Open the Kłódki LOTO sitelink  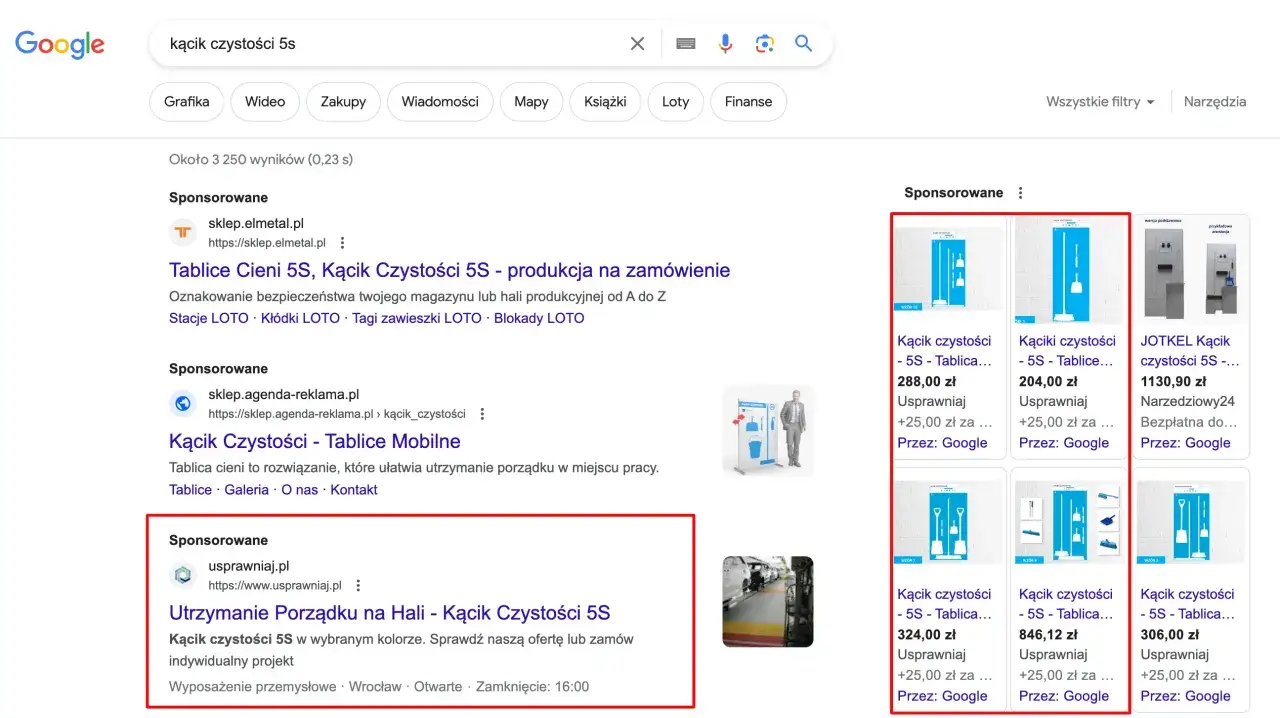[x=300, y=318]
